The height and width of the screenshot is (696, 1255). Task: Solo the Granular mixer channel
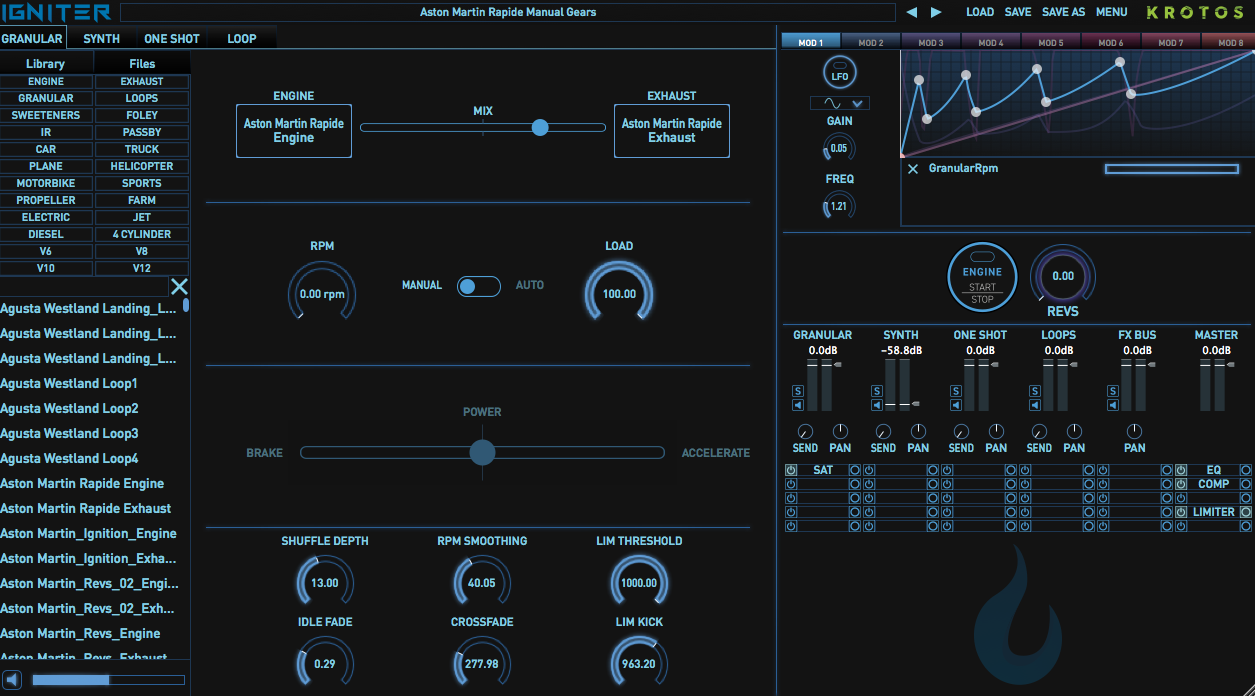coord(798,390)
